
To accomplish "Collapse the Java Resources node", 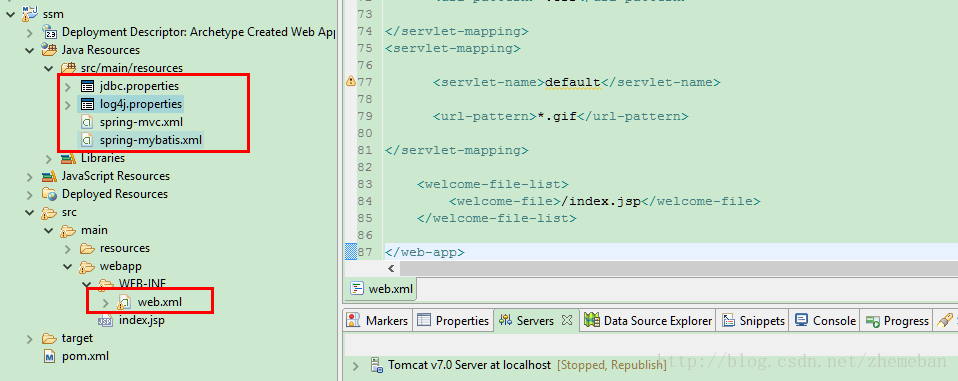I will 29,50.
